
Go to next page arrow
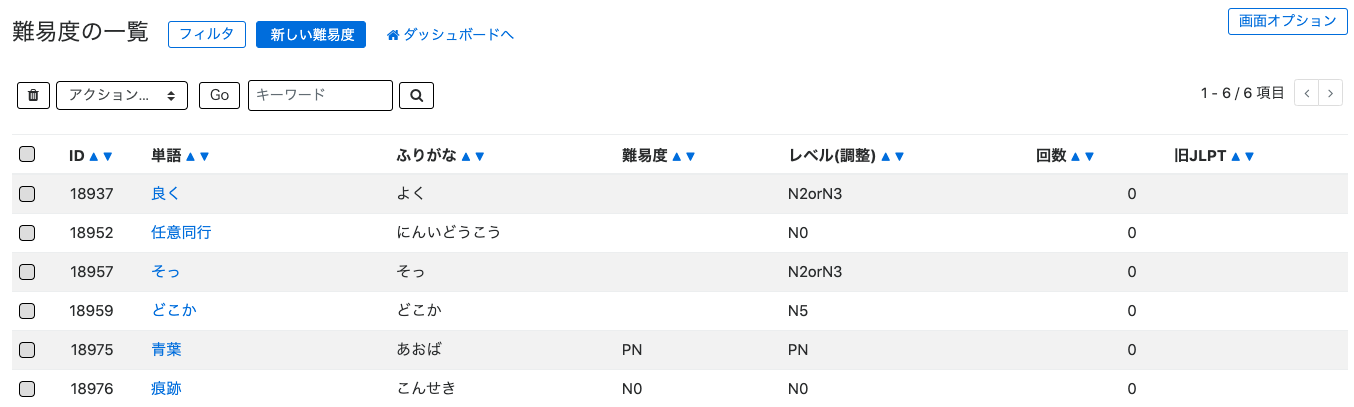(x=1330, y=93)
